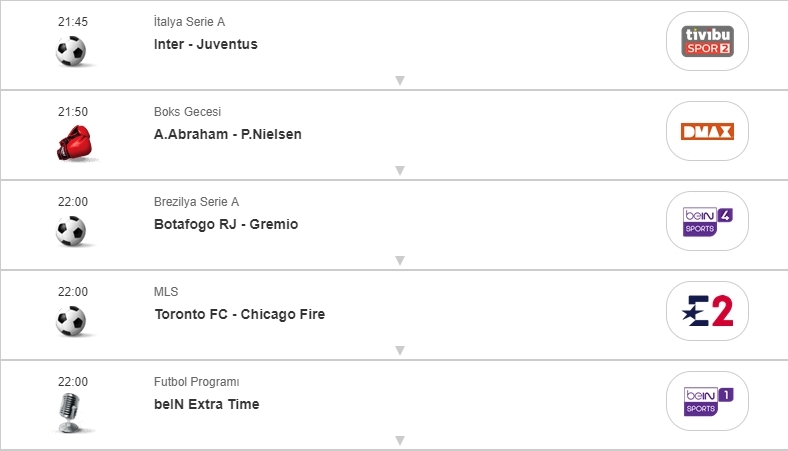Open the Tivibu Spor 2 channel logo
This screenshot has width=788, height=451.
(x=707, y=41)
